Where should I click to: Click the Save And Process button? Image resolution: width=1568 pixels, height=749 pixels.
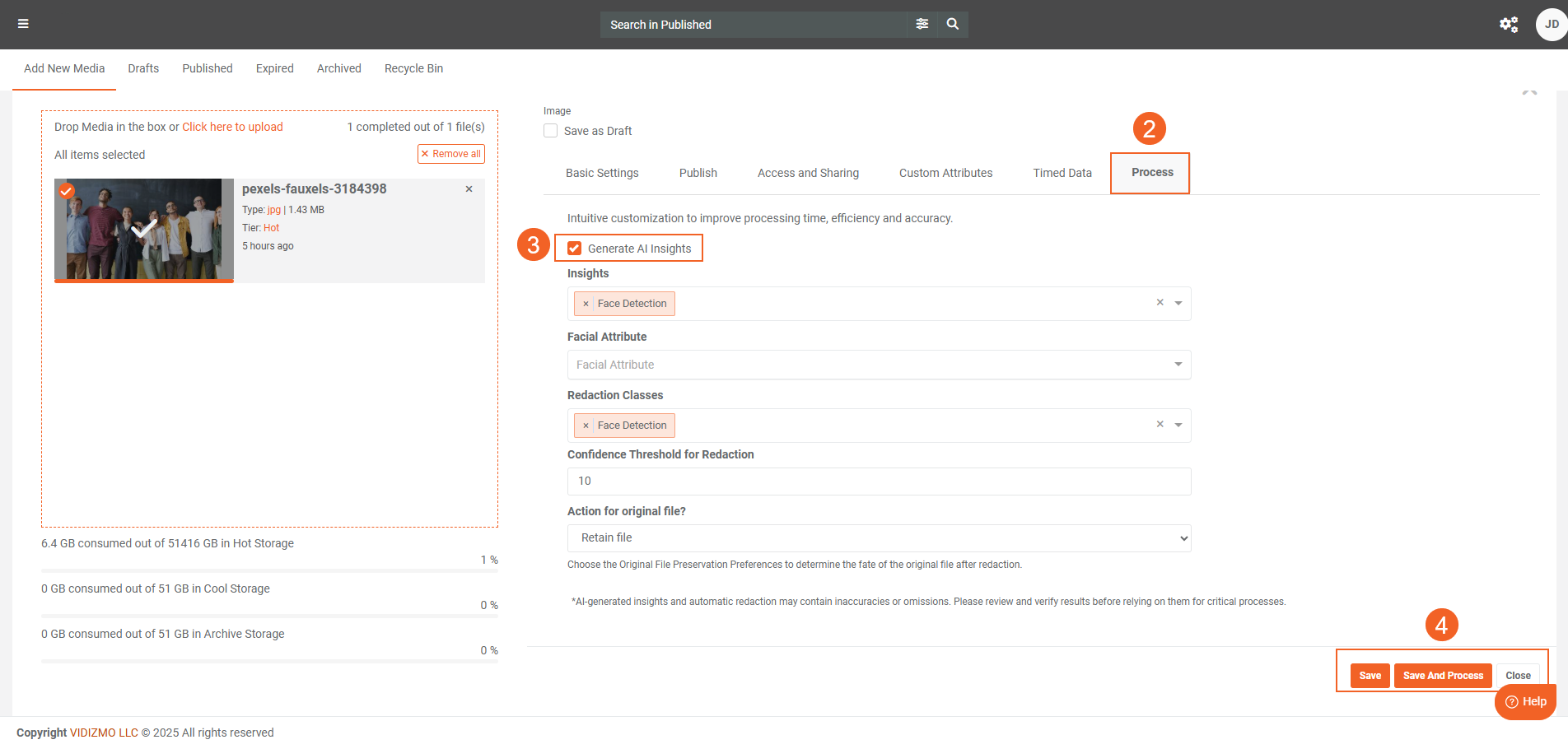click(x=1442, y=676)
